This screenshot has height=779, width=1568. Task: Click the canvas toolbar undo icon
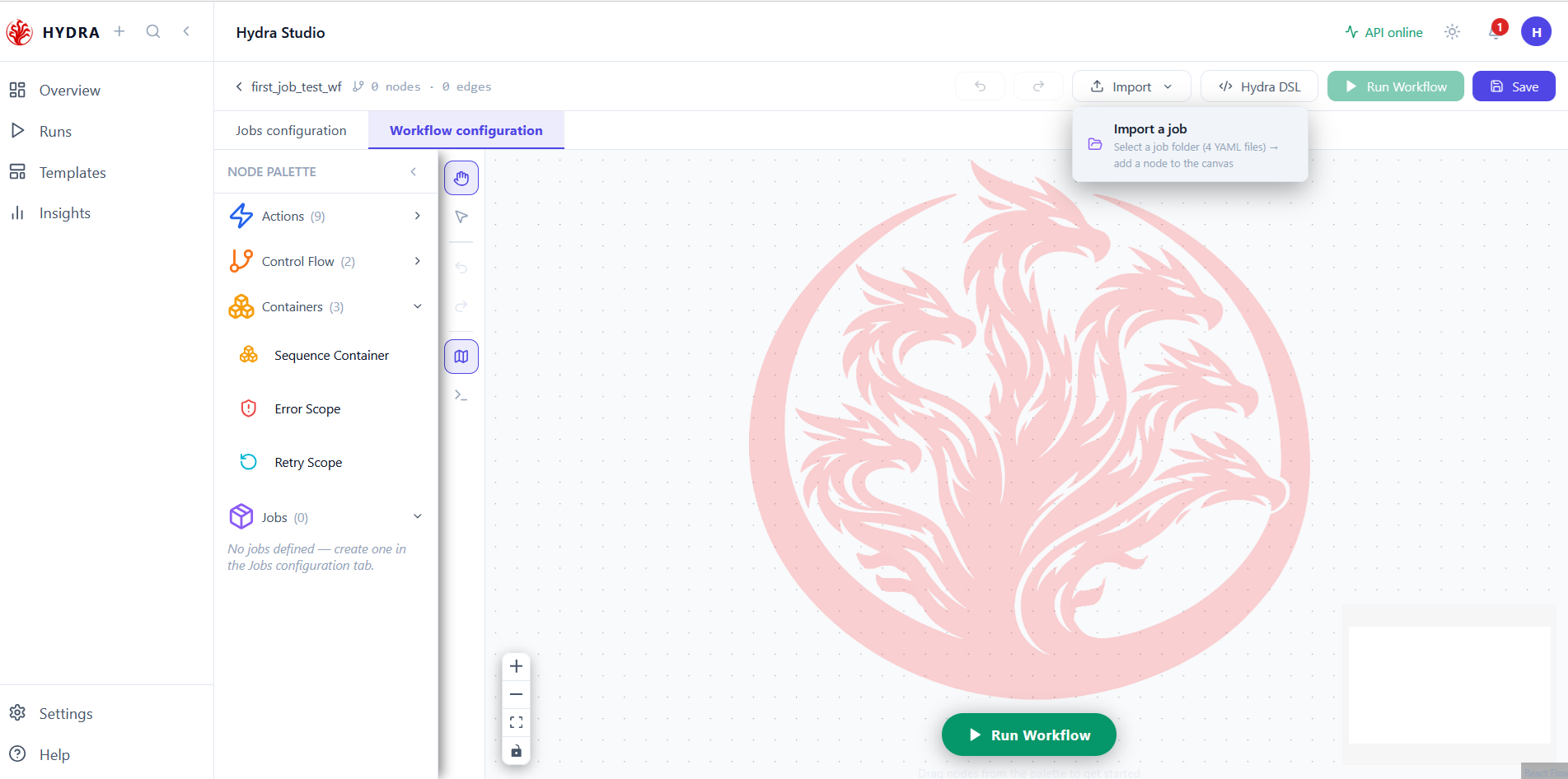pos(461,268)
